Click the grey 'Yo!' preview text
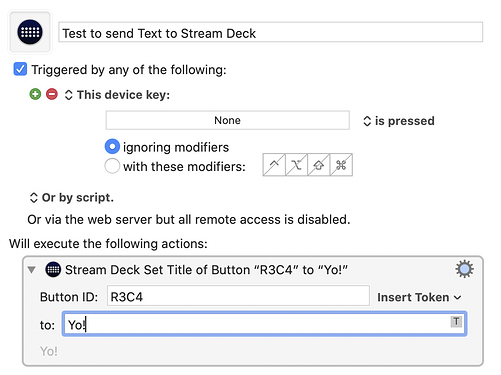 (x=49, y=351)
